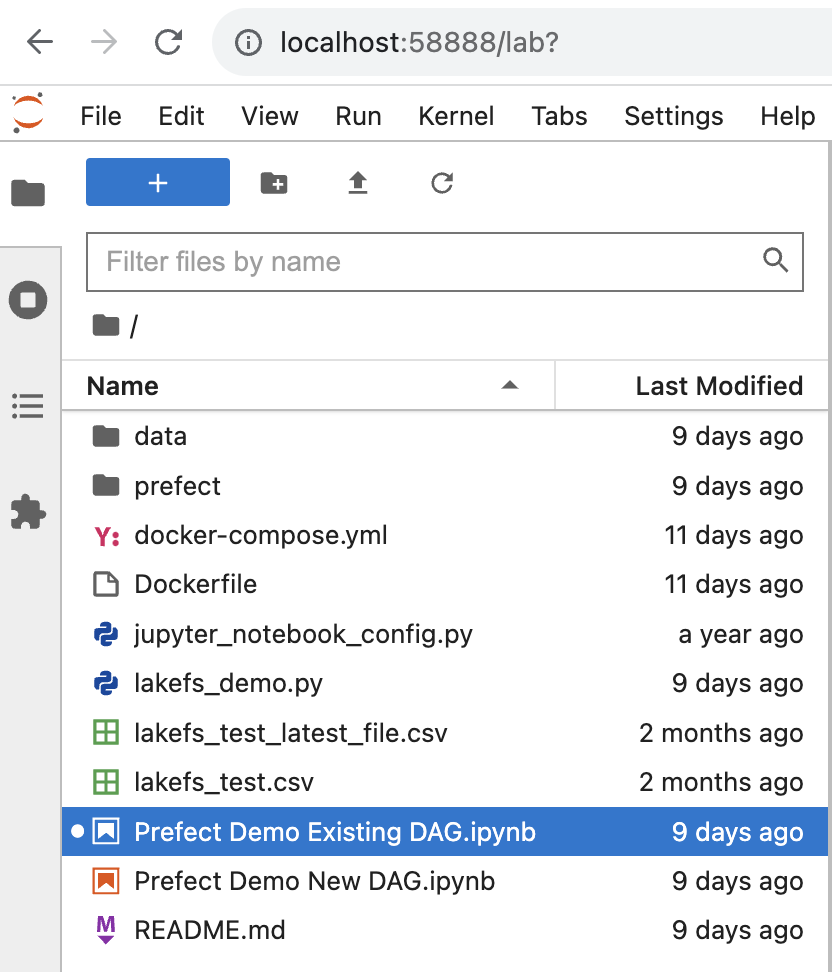
Task: Show the Table of Contents sidebar
Action: 28,406
